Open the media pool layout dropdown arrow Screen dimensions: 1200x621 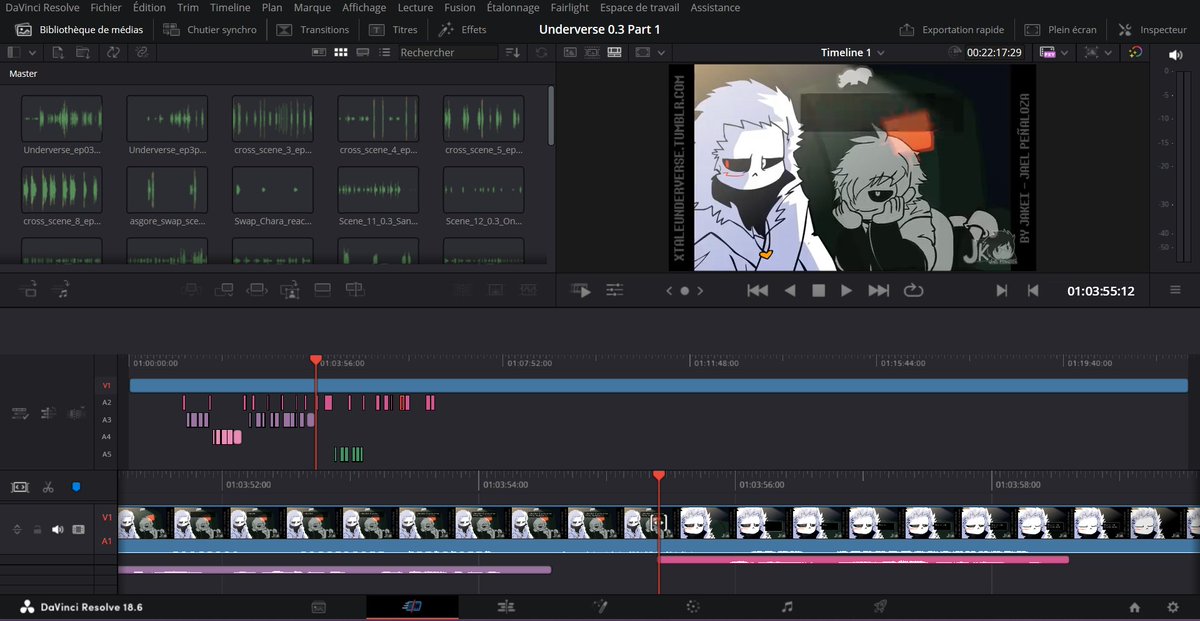[33, 52]
